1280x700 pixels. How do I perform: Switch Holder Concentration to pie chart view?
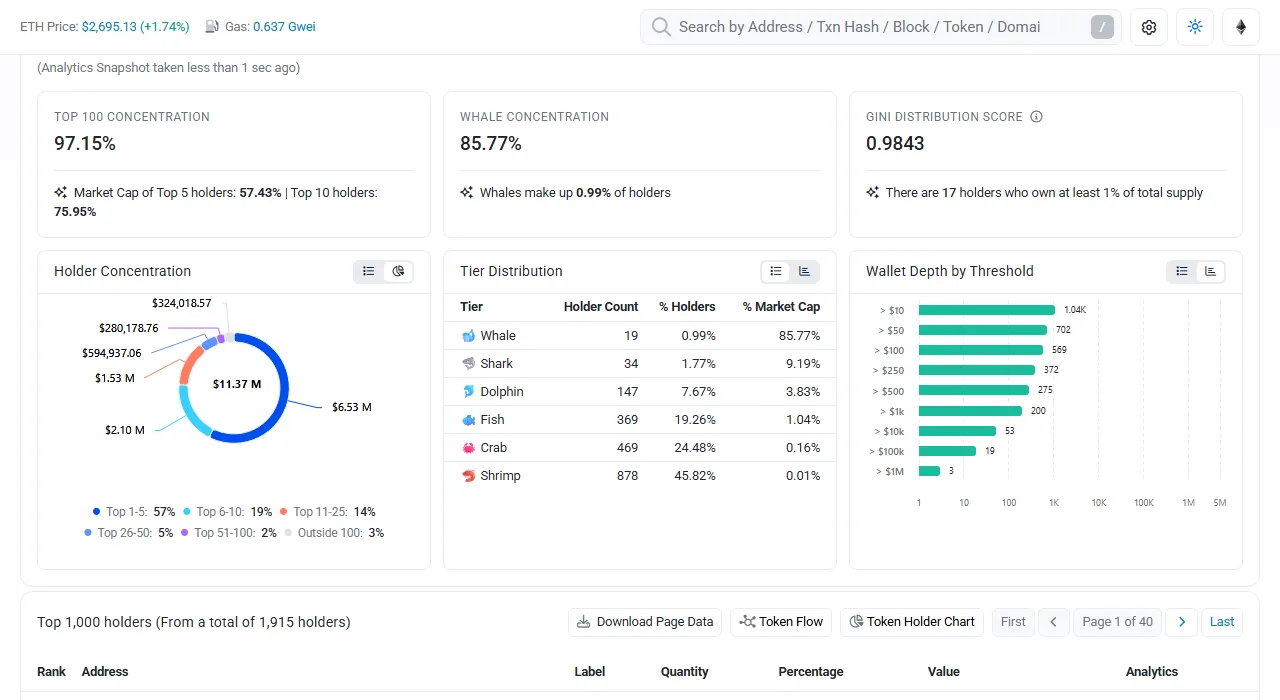(398, 271)
